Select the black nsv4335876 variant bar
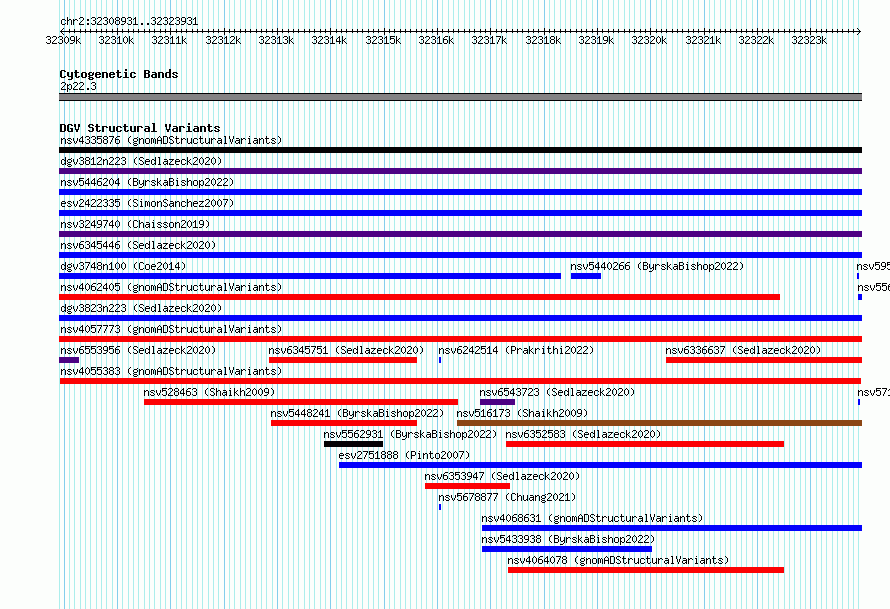890x609 pixels. [460, 150]
